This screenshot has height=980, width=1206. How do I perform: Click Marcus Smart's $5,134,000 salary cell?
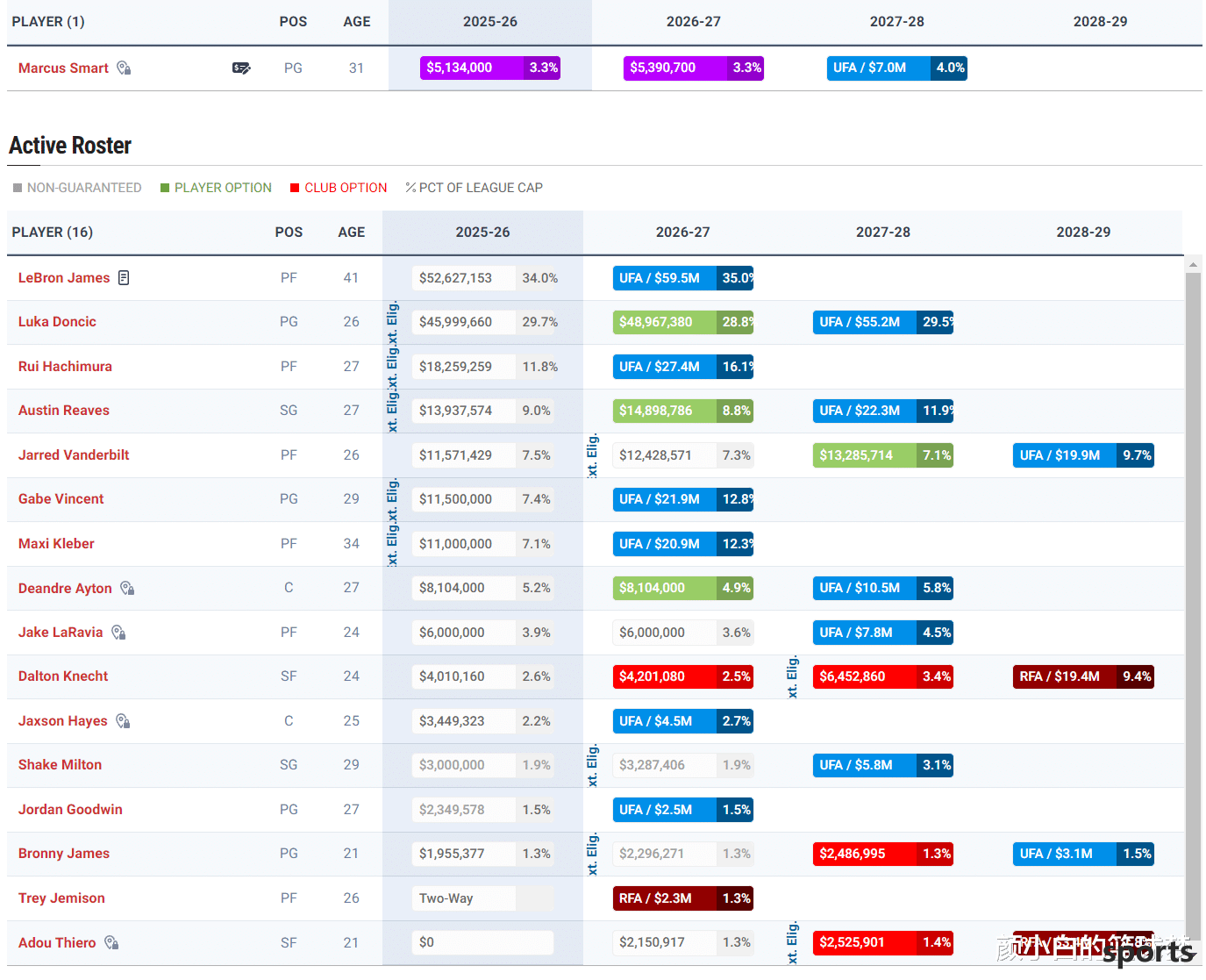pos(490,68)
